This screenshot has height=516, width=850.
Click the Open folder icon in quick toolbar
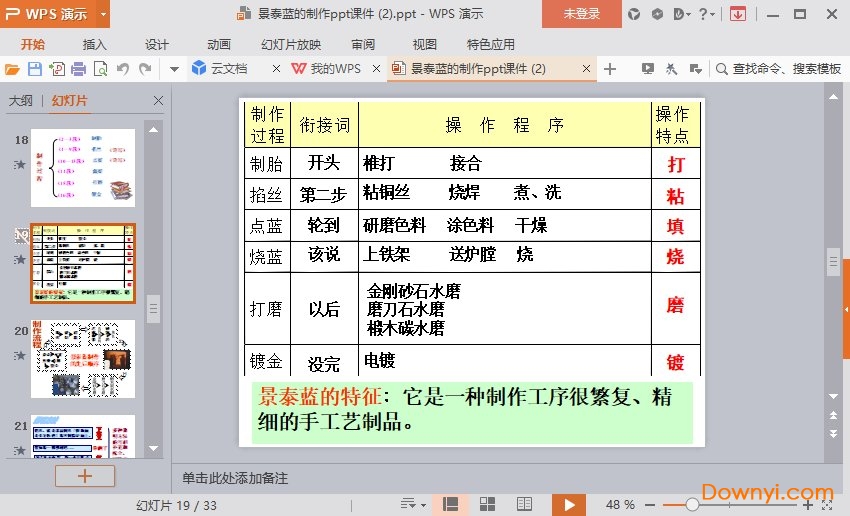pyautogui.click(x=12, y=69)
